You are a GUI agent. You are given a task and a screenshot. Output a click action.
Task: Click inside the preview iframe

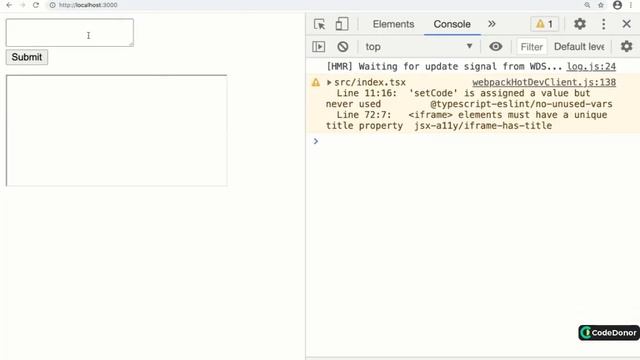pos(117,131)
